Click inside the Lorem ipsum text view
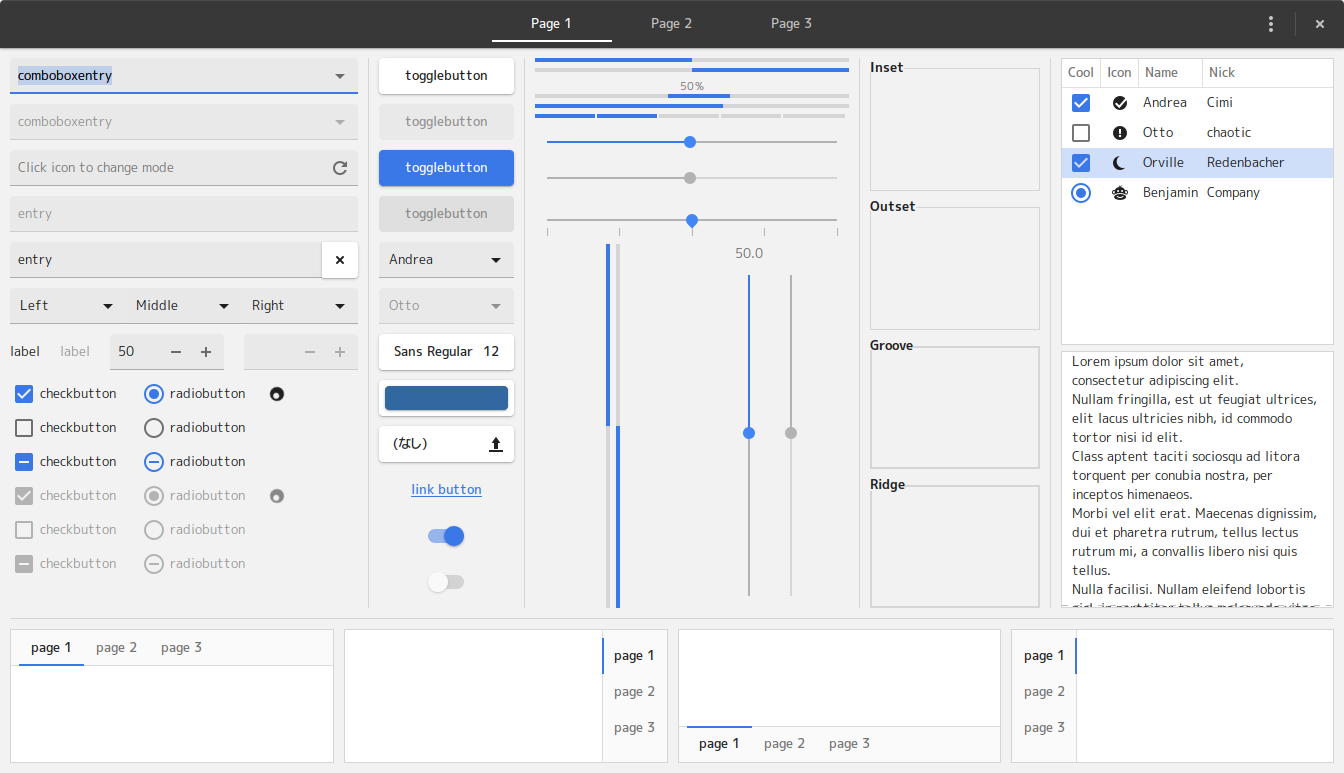The image size is (1344, 773). (1197, 479)
